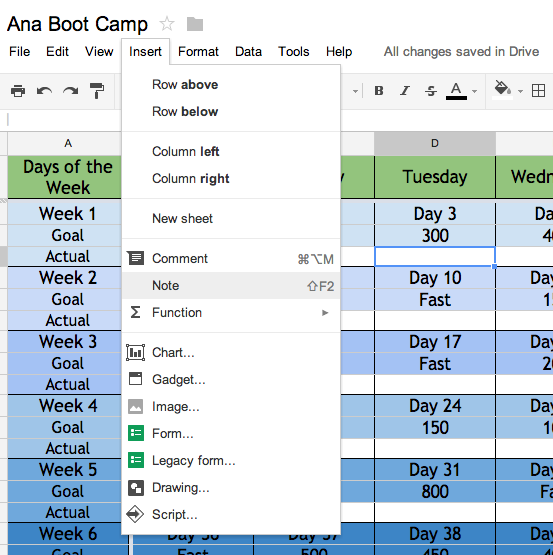553x555 pixels.
Task: Open the View menu
Action: point(99,52)
